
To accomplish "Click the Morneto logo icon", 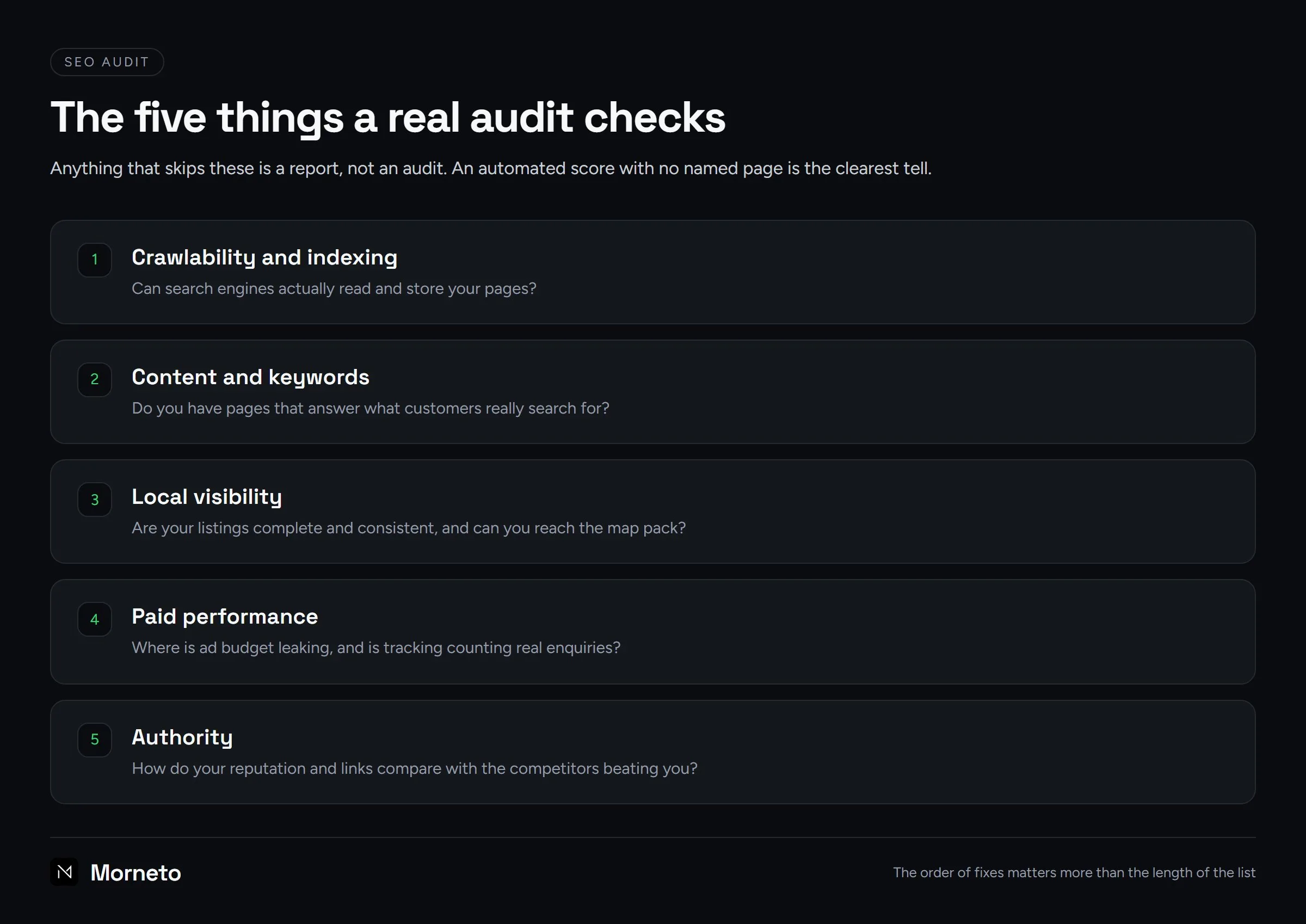I will (64, 872).
